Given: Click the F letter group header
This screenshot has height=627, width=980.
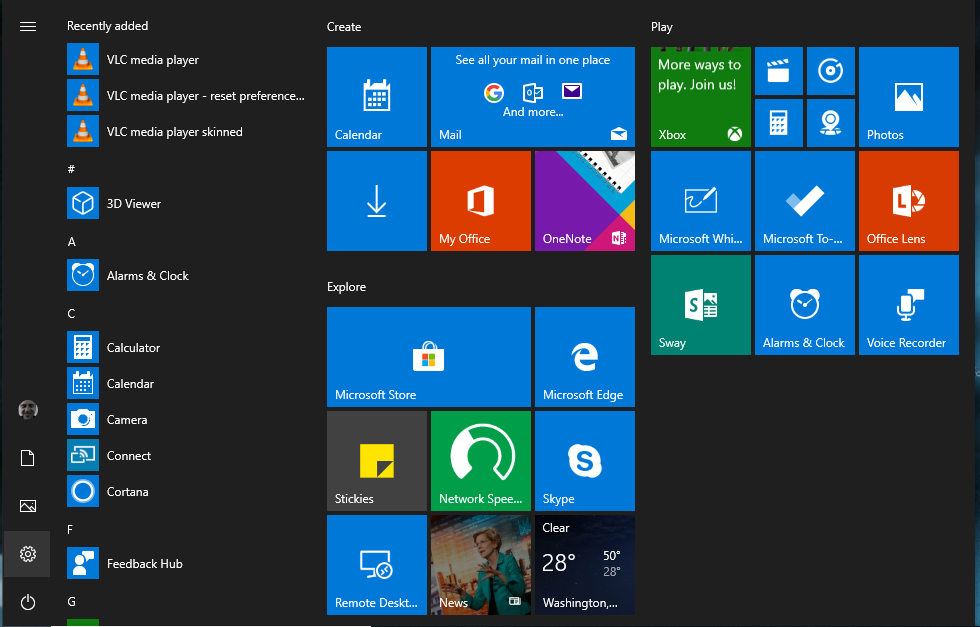Looking at the screenshot, I should point(70,529).
